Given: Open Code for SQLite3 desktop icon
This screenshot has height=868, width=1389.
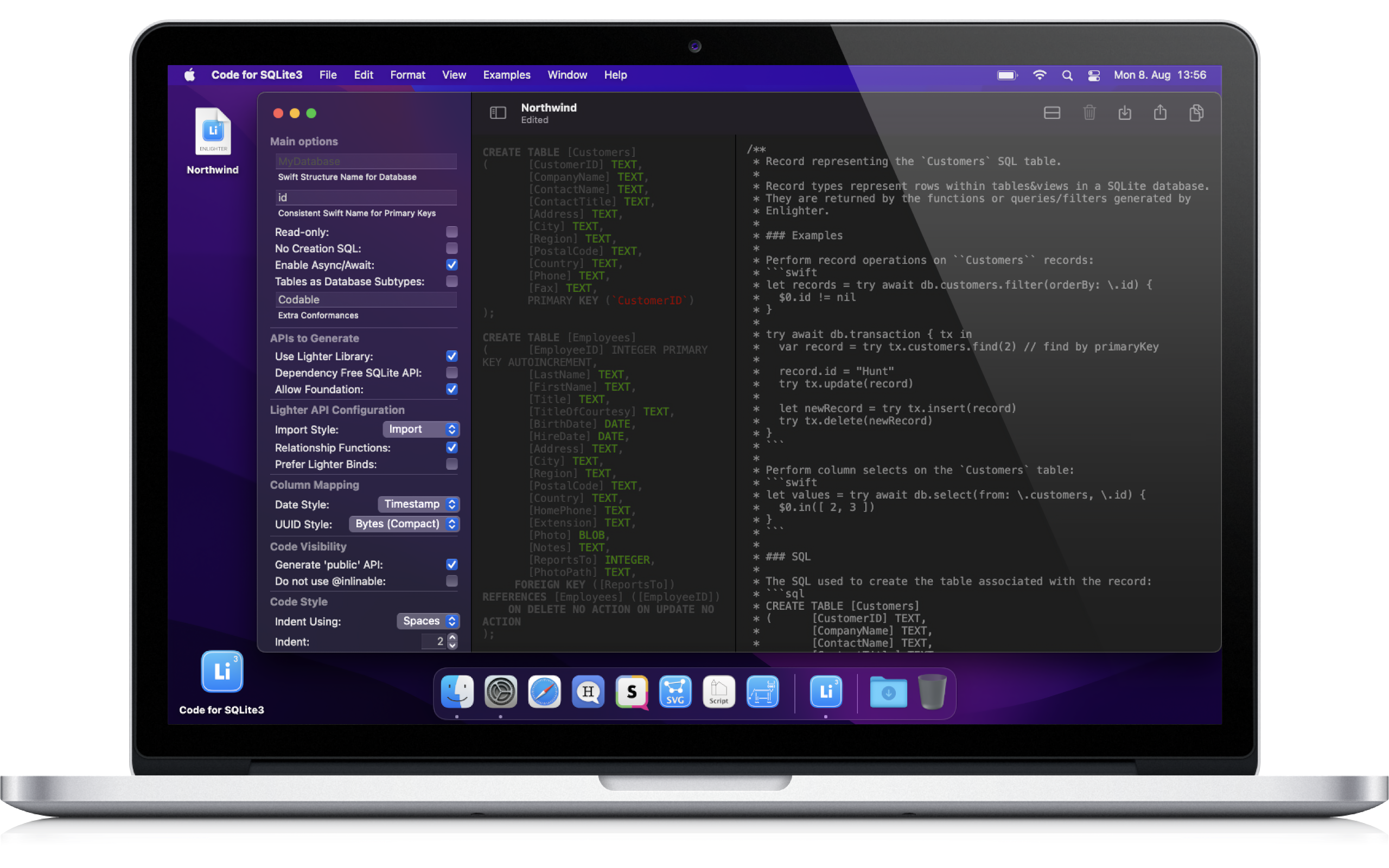Looking at the screenshot, I should [222, 671].
